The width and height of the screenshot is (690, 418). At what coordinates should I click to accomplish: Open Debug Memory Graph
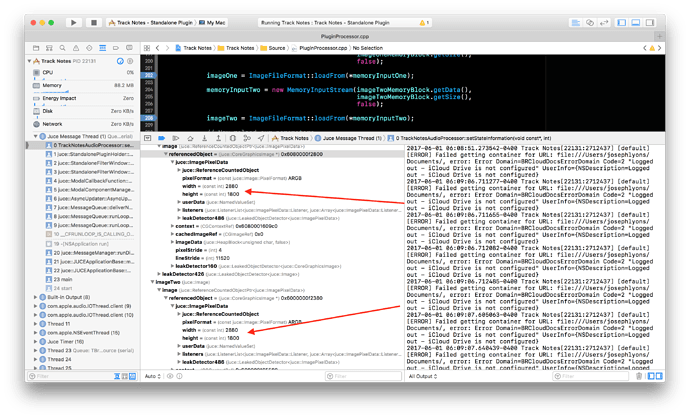247,138
